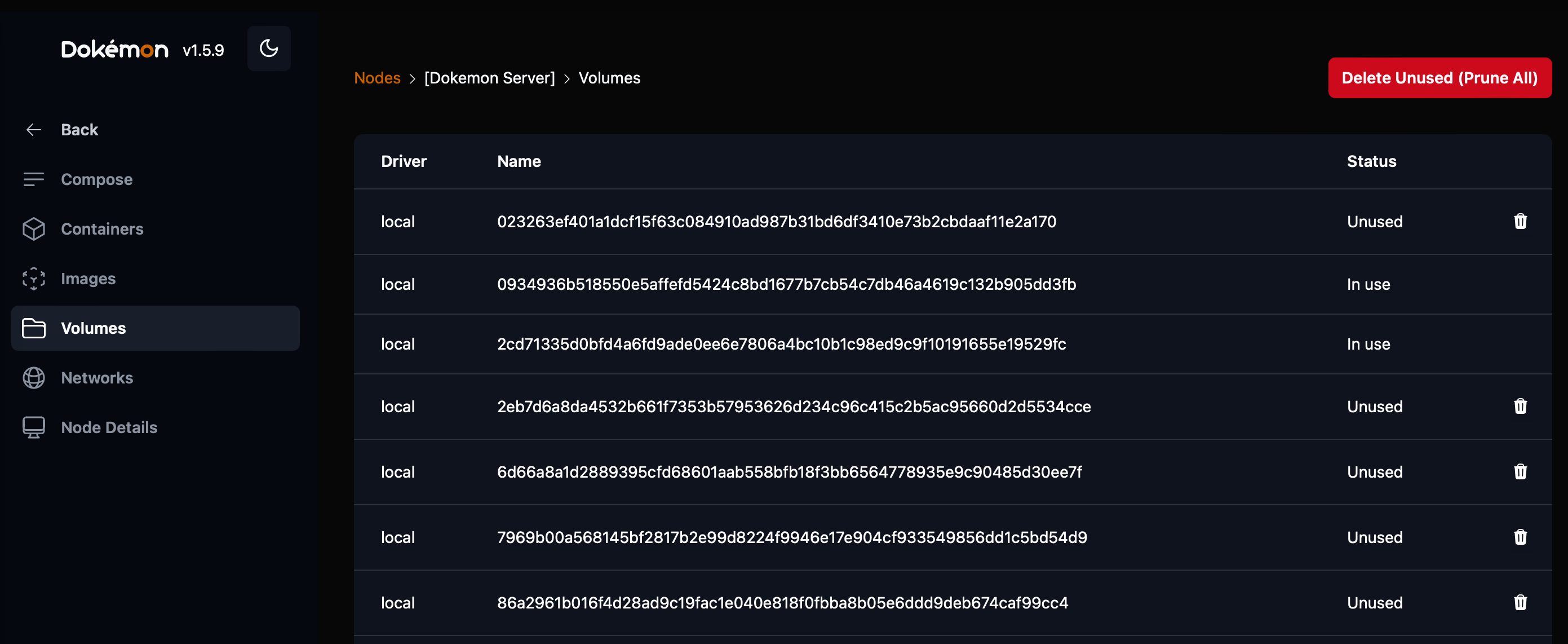Viewport: 1568px width, 644px height.
Task: Click the Driver column header
Action: (x=404, y=161)
